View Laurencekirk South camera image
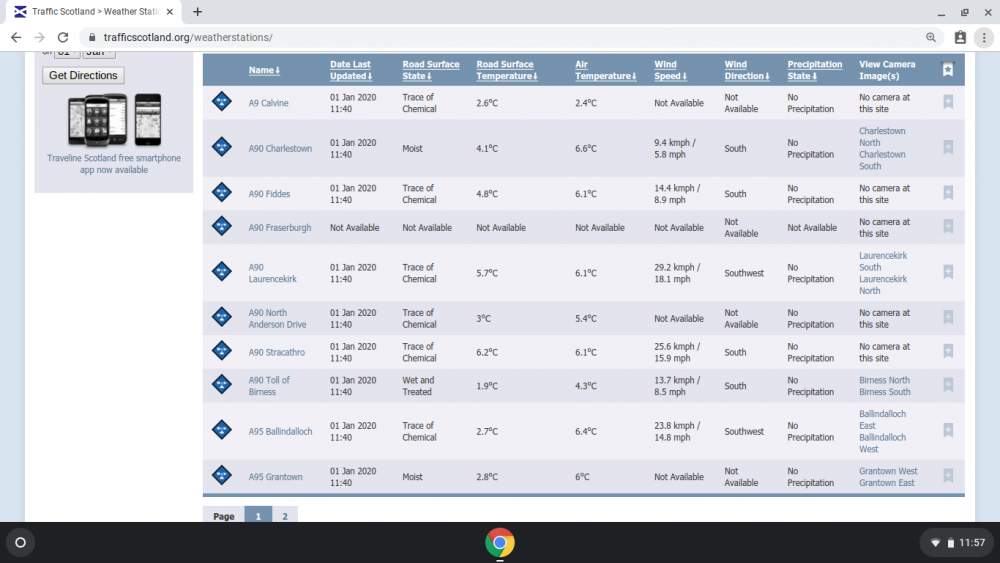Screen dimensions: 1000x563 point(883,261)
